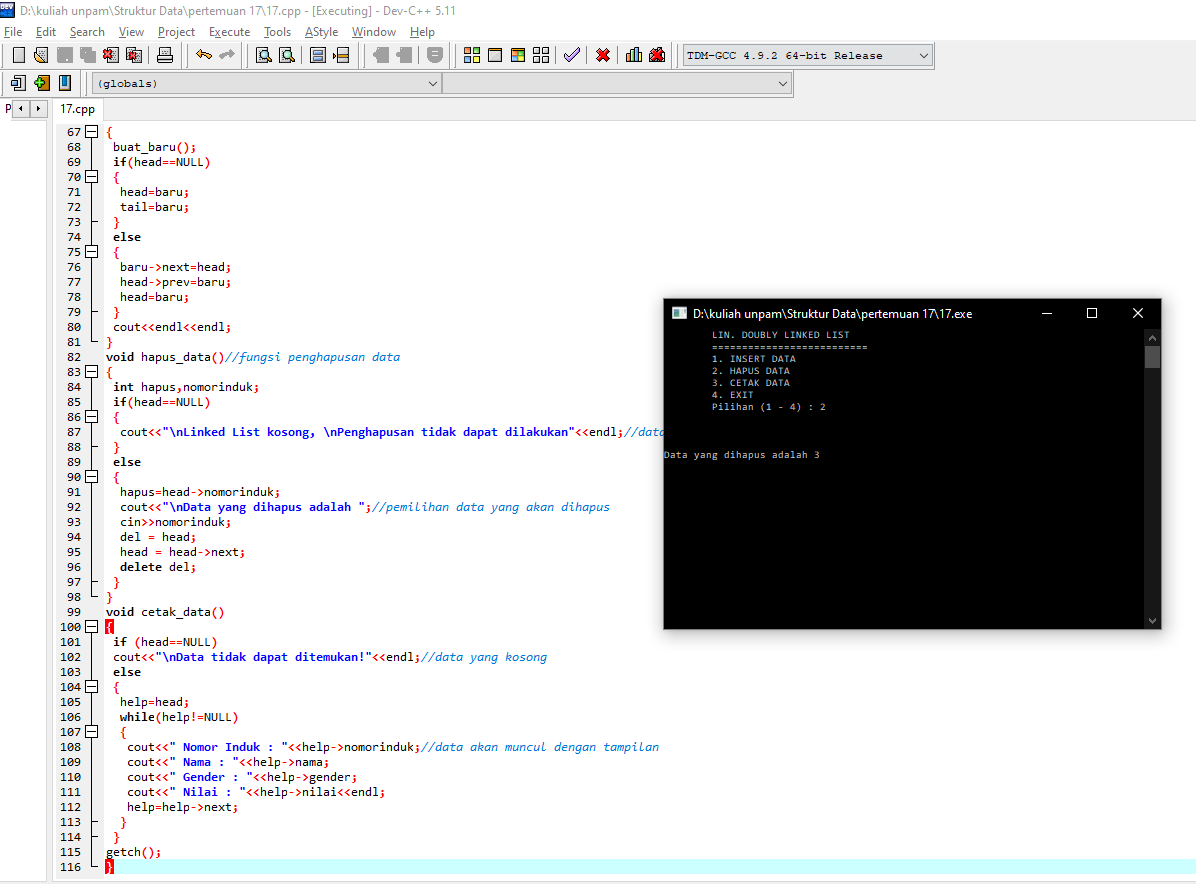
Task: Open the Tools menu
Action: (278, 32)
